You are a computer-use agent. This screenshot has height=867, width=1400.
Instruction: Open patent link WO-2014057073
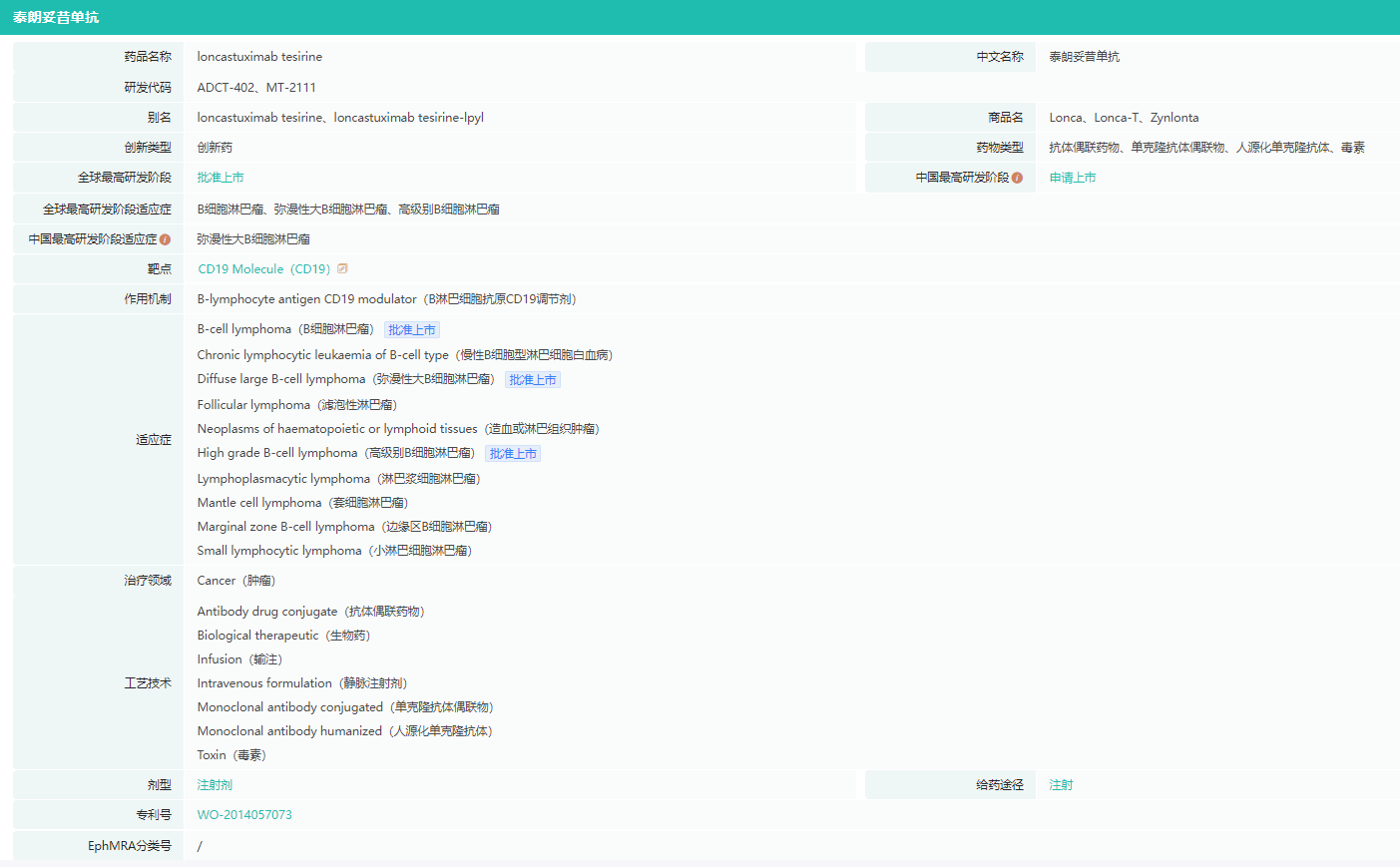[244, 815]
